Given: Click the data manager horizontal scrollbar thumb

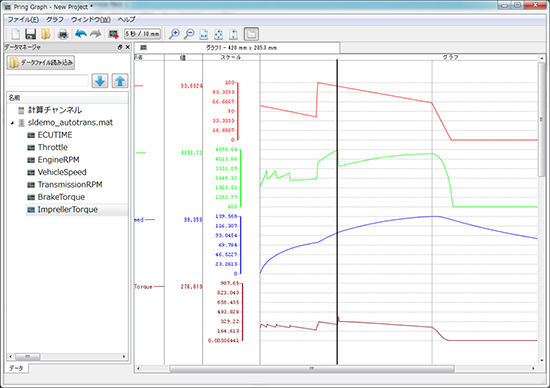Looking at the screenshot, I should click(28, 357).
